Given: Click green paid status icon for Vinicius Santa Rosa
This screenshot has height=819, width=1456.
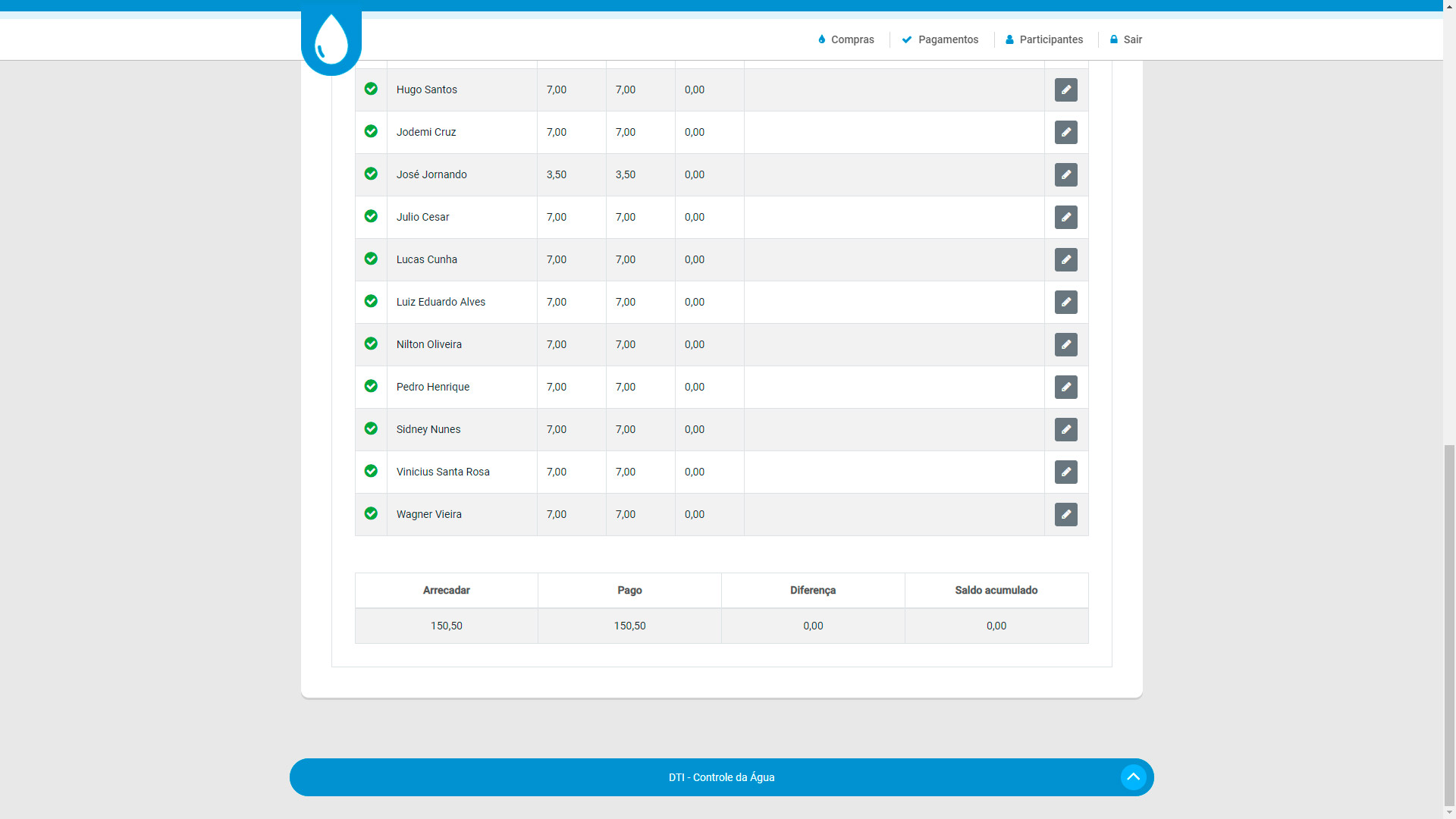Looking at the screenshot, I should pos(371,471).
